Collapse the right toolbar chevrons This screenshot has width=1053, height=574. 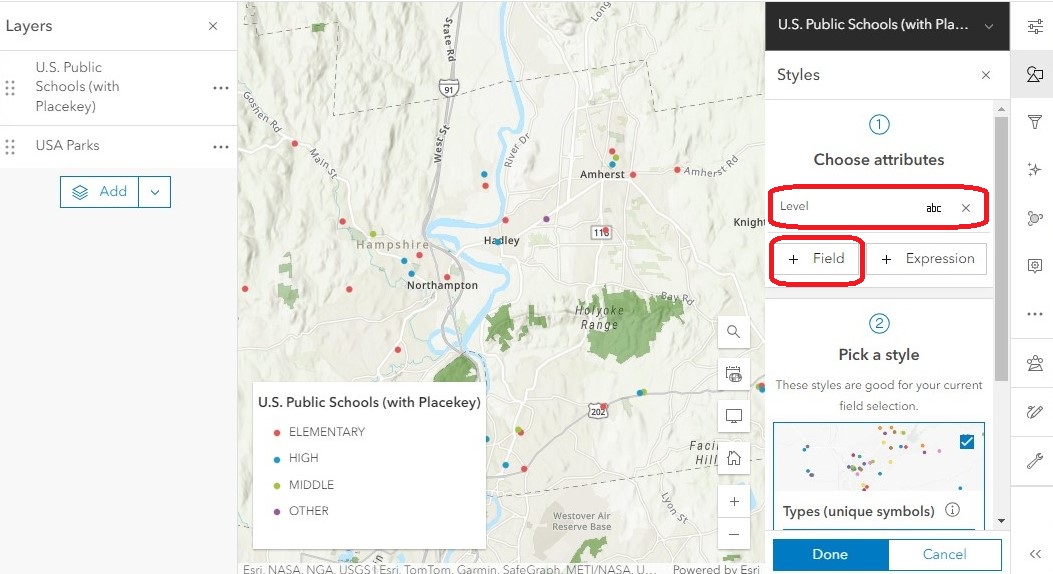click(1035, 554)
